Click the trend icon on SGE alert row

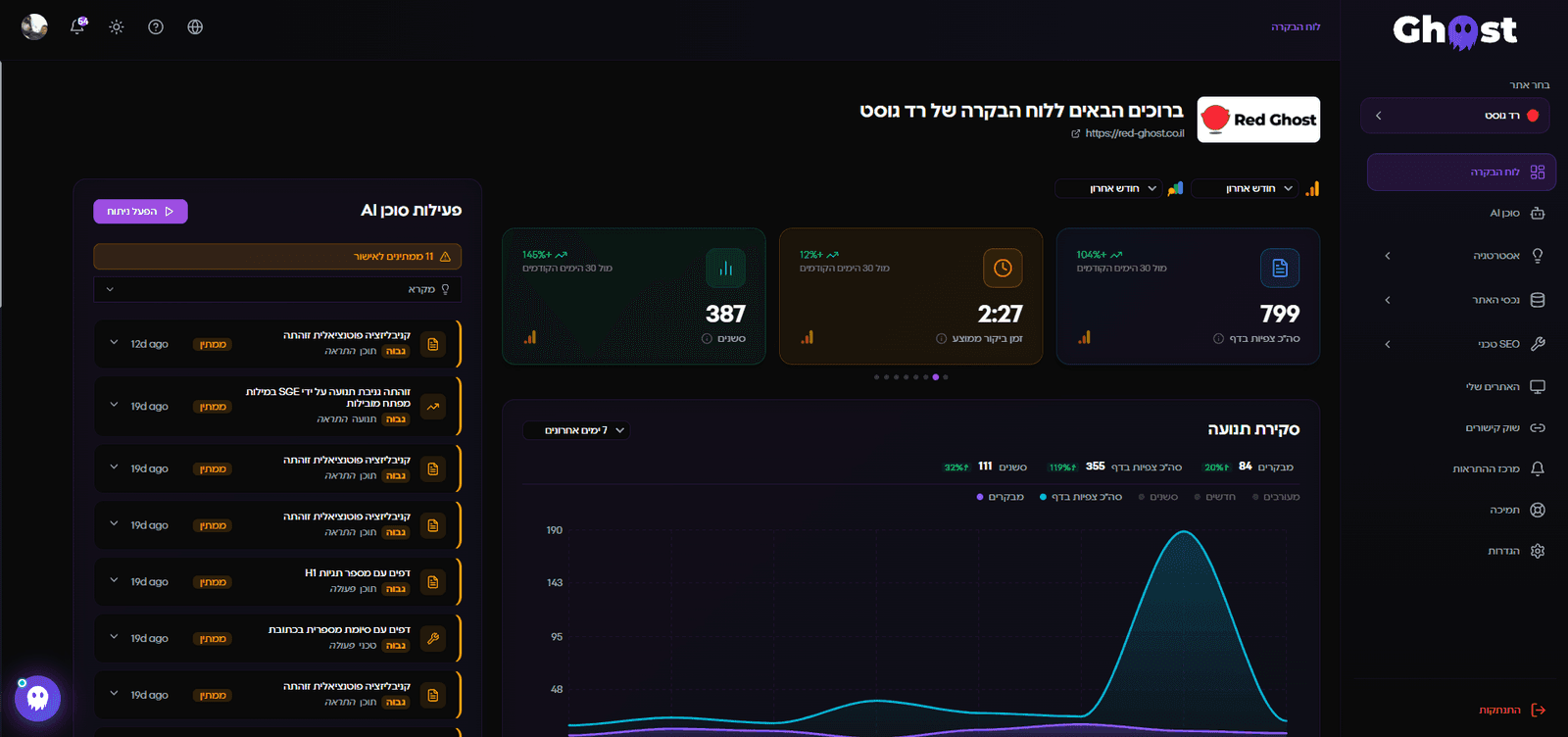433,406
